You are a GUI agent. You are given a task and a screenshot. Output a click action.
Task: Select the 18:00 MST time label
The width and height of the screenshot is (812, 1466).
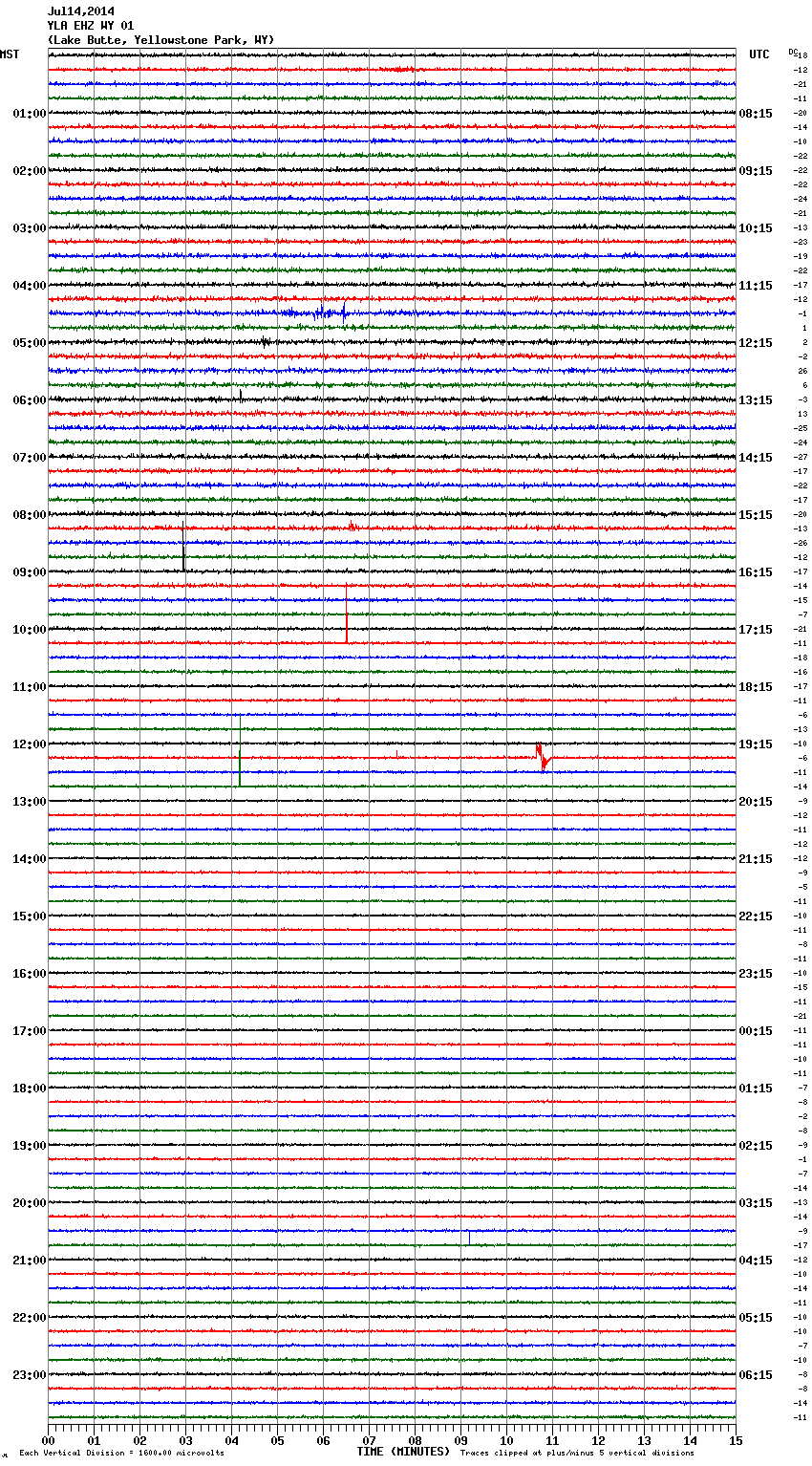(30, 1089)
